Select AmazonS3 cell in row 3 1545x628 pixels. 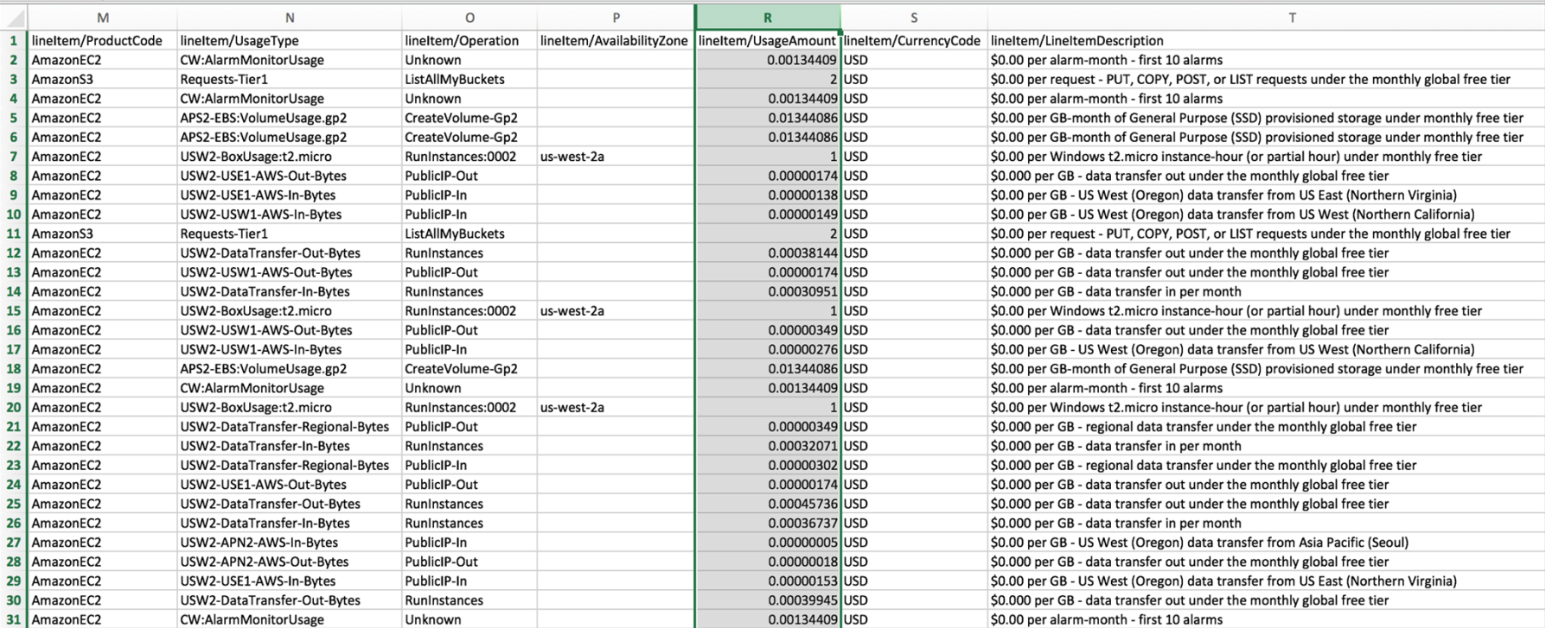click(x=103, y=79)
